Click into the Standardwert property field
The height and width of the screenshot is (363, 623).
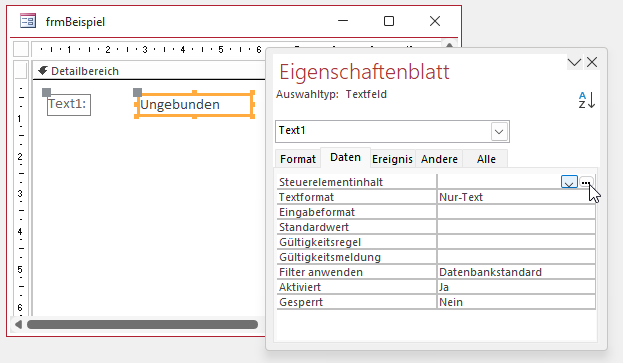pos(516,227)
